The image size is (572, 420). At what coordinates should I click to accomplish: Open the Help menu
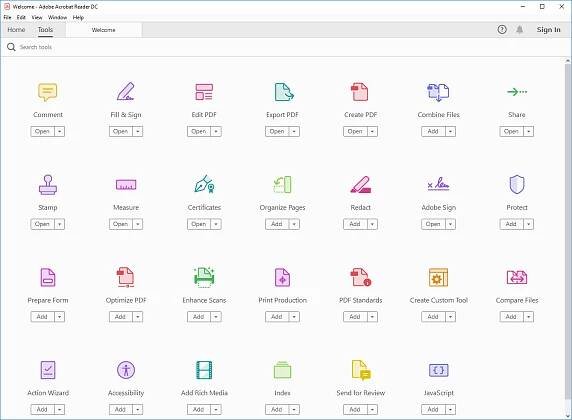(78, 17)
